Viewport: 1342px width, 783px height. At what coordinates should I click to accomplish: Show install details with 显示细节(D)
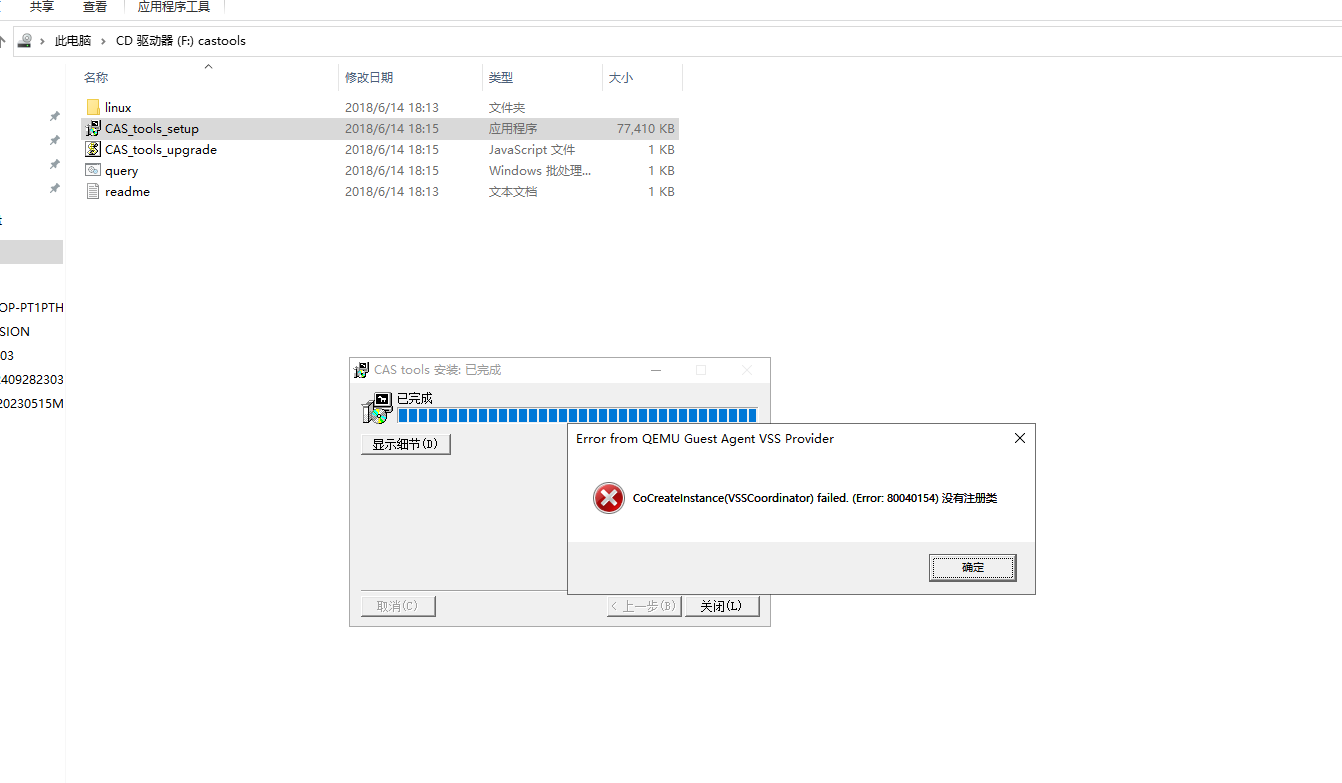[x=406, y=444]
